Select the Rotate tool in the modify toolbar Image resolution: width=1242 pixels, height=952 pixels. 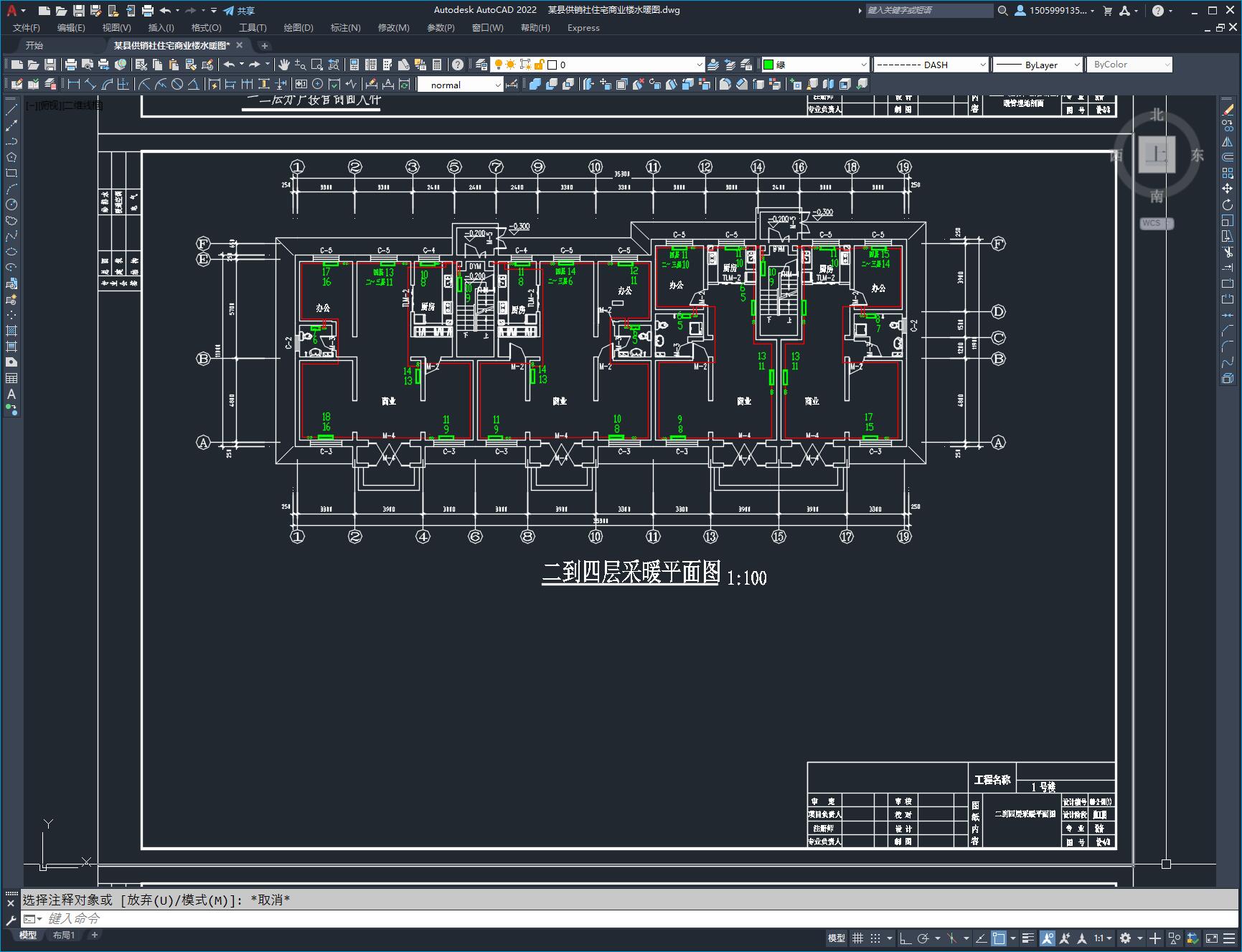[x=1228, y=204]
